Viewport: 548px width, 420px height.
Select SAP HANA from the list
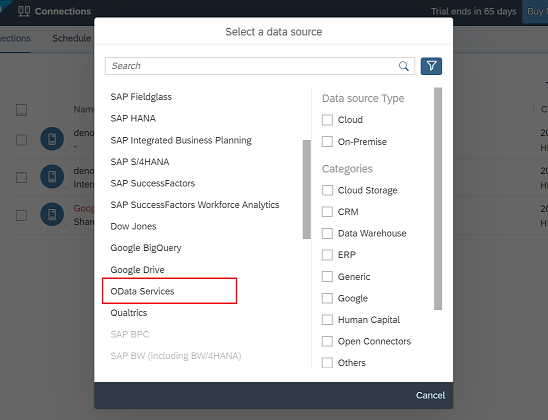(133, 118)
